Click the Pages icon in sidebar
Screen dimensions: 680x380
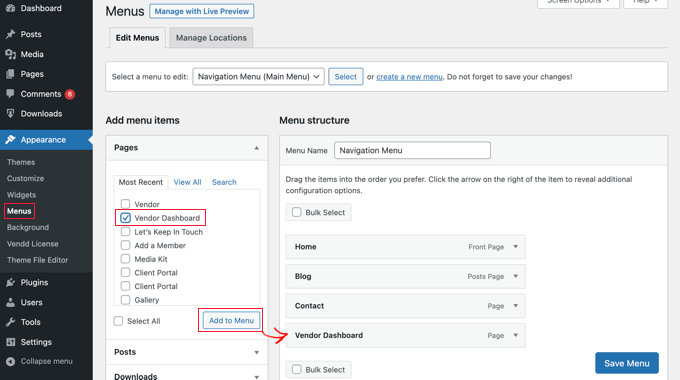[x=10, y=74]
